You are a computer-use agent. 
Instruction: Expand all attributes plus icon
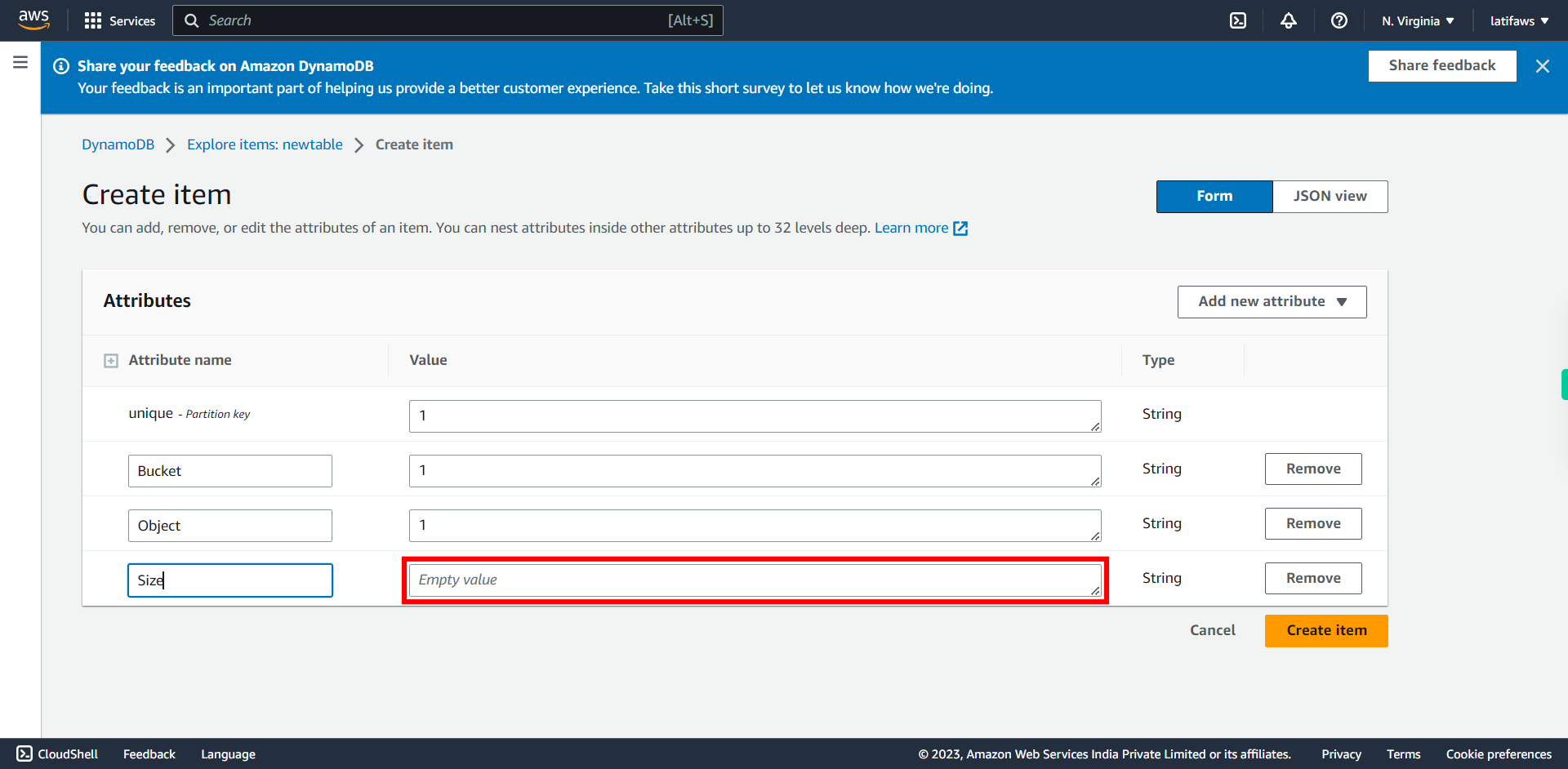coord(111,361)
